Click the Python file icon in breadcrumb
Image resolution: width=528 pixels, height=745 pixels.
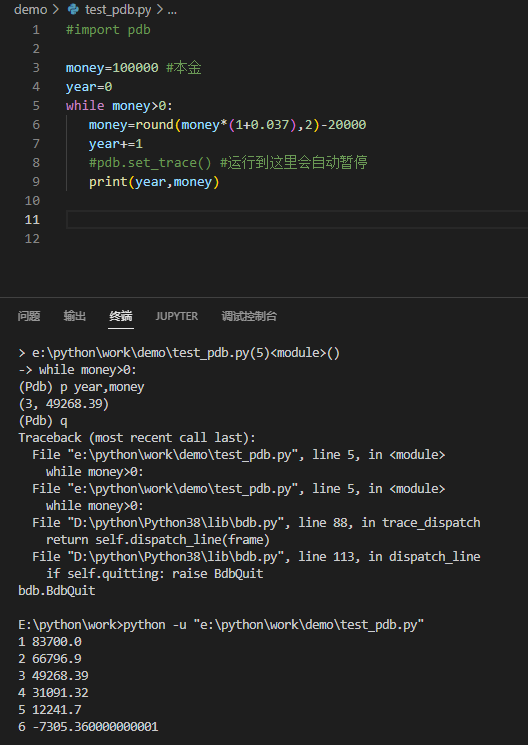(73, 9)
